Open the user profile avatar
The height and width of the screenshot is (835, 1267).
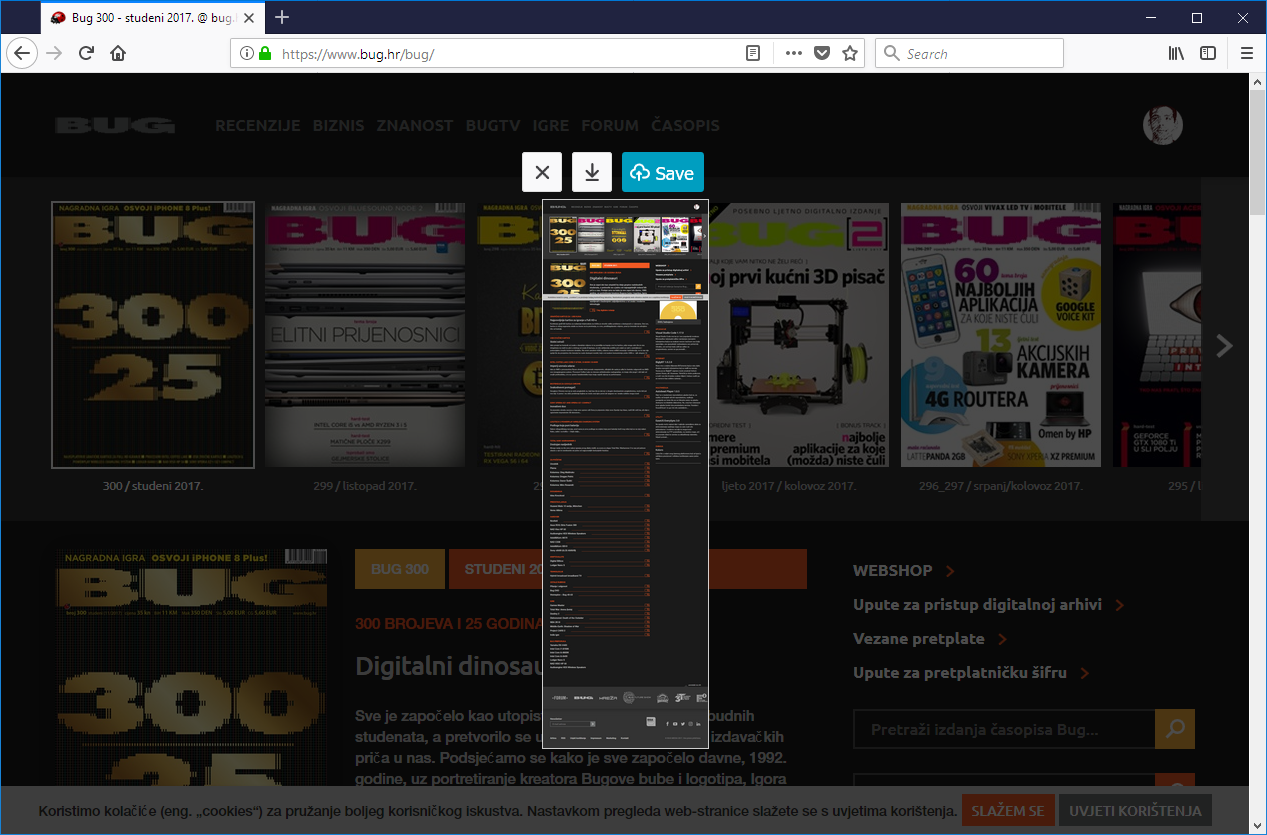(x=1163, y=125)
